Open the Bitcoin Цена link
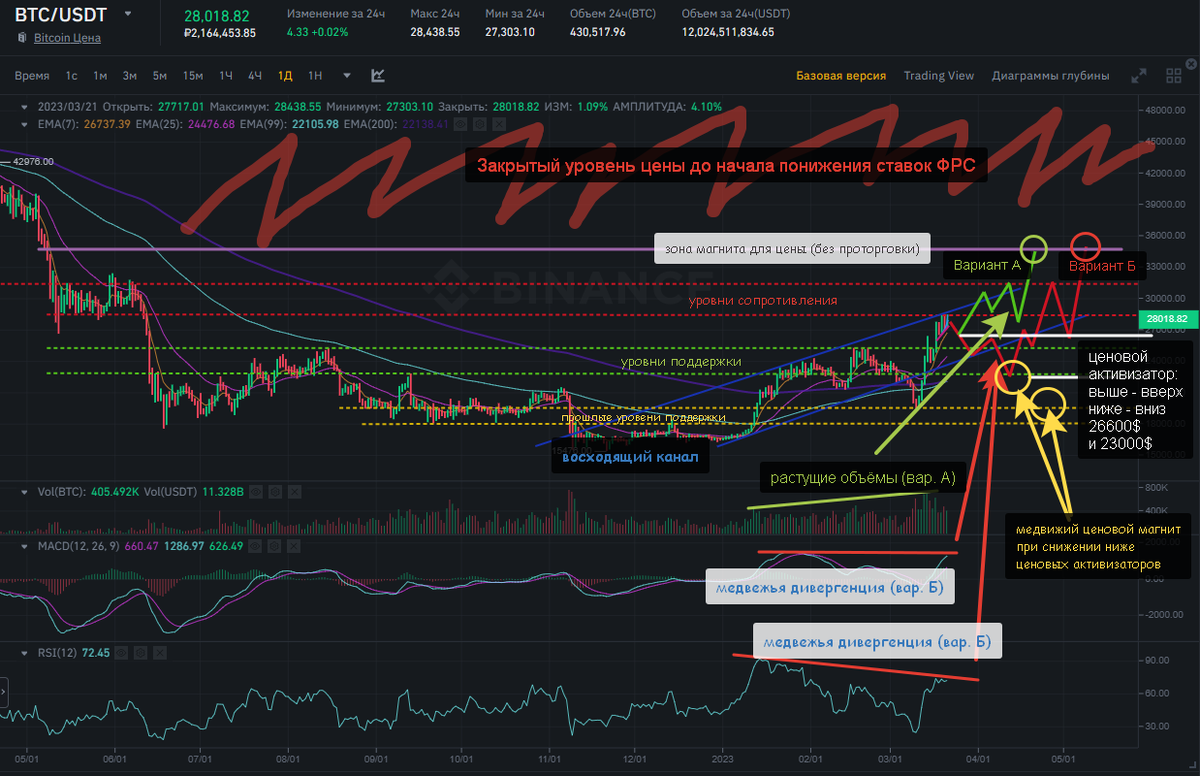The width and height of the screenshot is (1200, 776). tap(67, 38)
